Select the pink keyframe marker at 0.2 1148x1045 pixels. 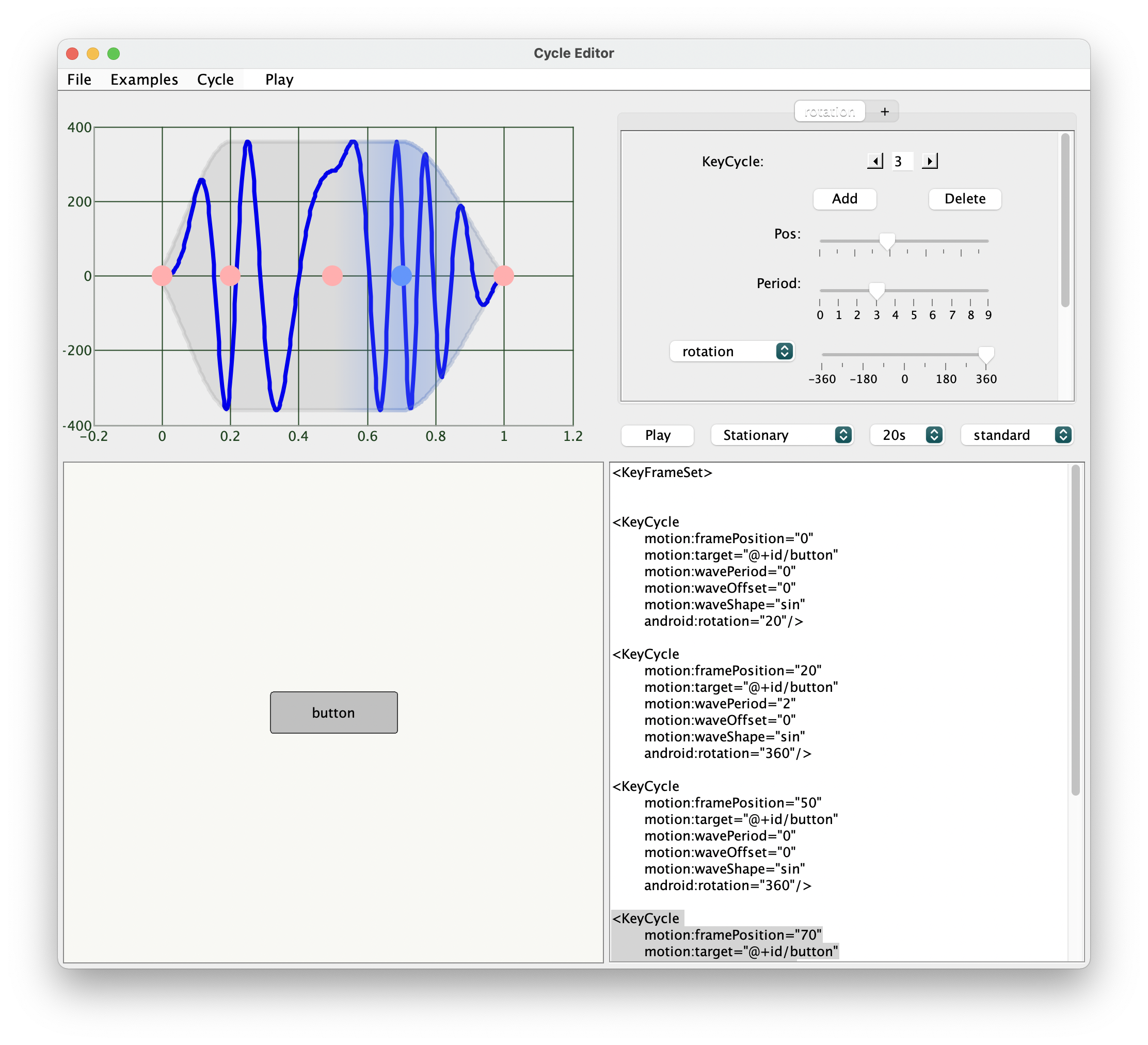(x=230, y=276)
